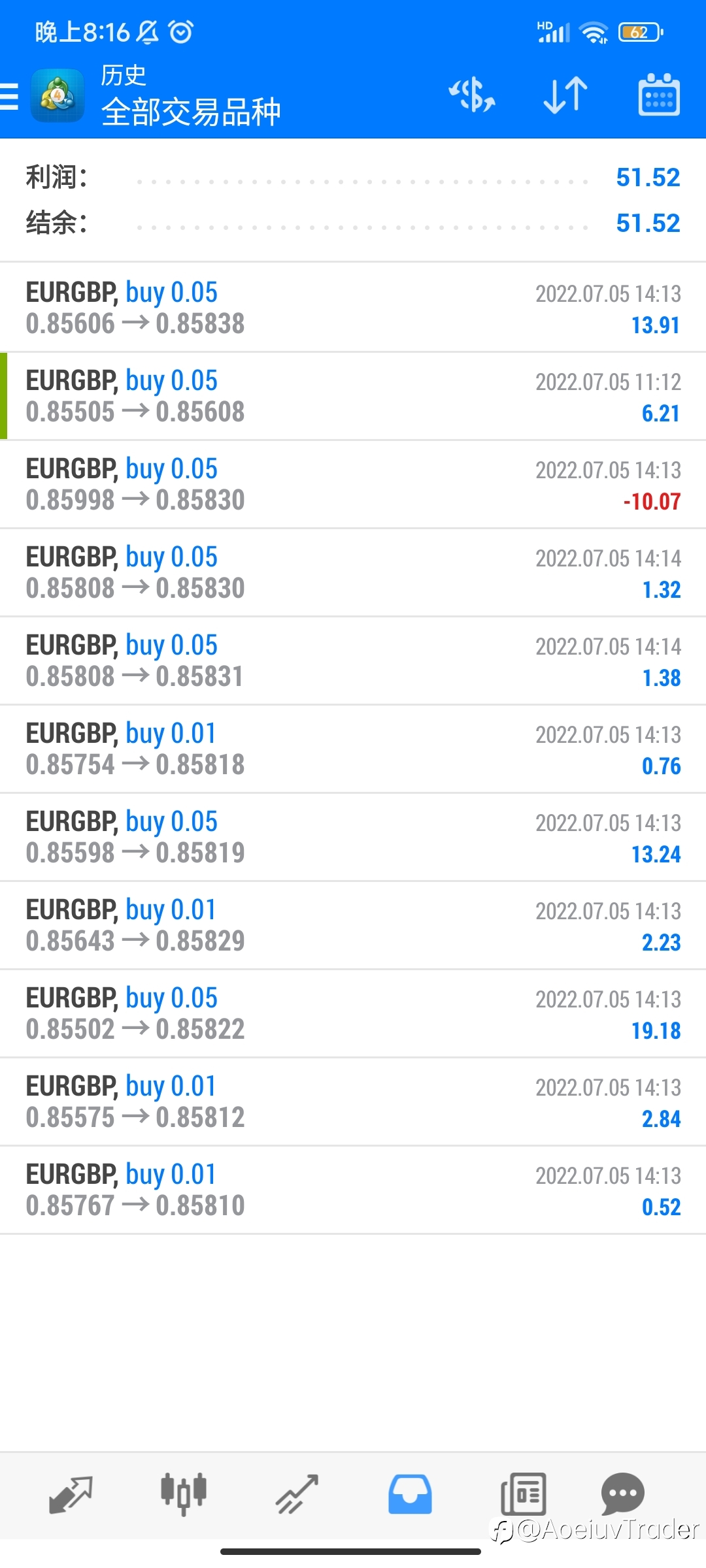706x1568 pixels.
Task: Open the News tab icon
Action: (x=523, y=1495)
